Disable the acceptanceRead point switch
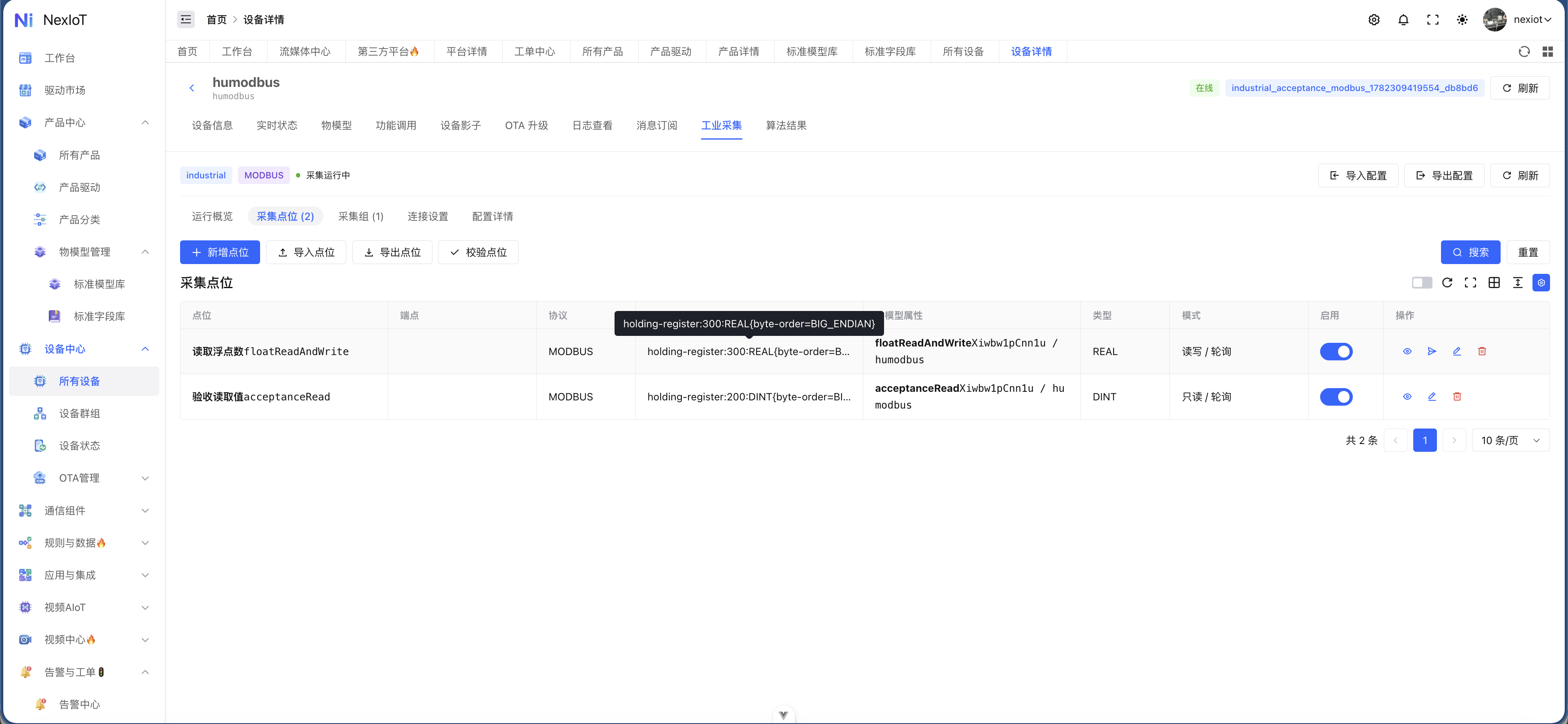1568x724 pixels. click(1336, 397)
